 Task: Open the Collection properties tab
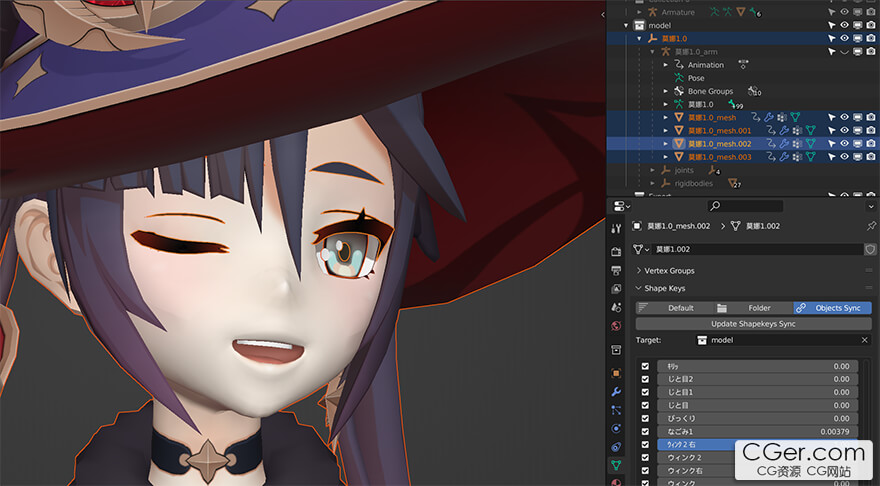tap(616, 350)
